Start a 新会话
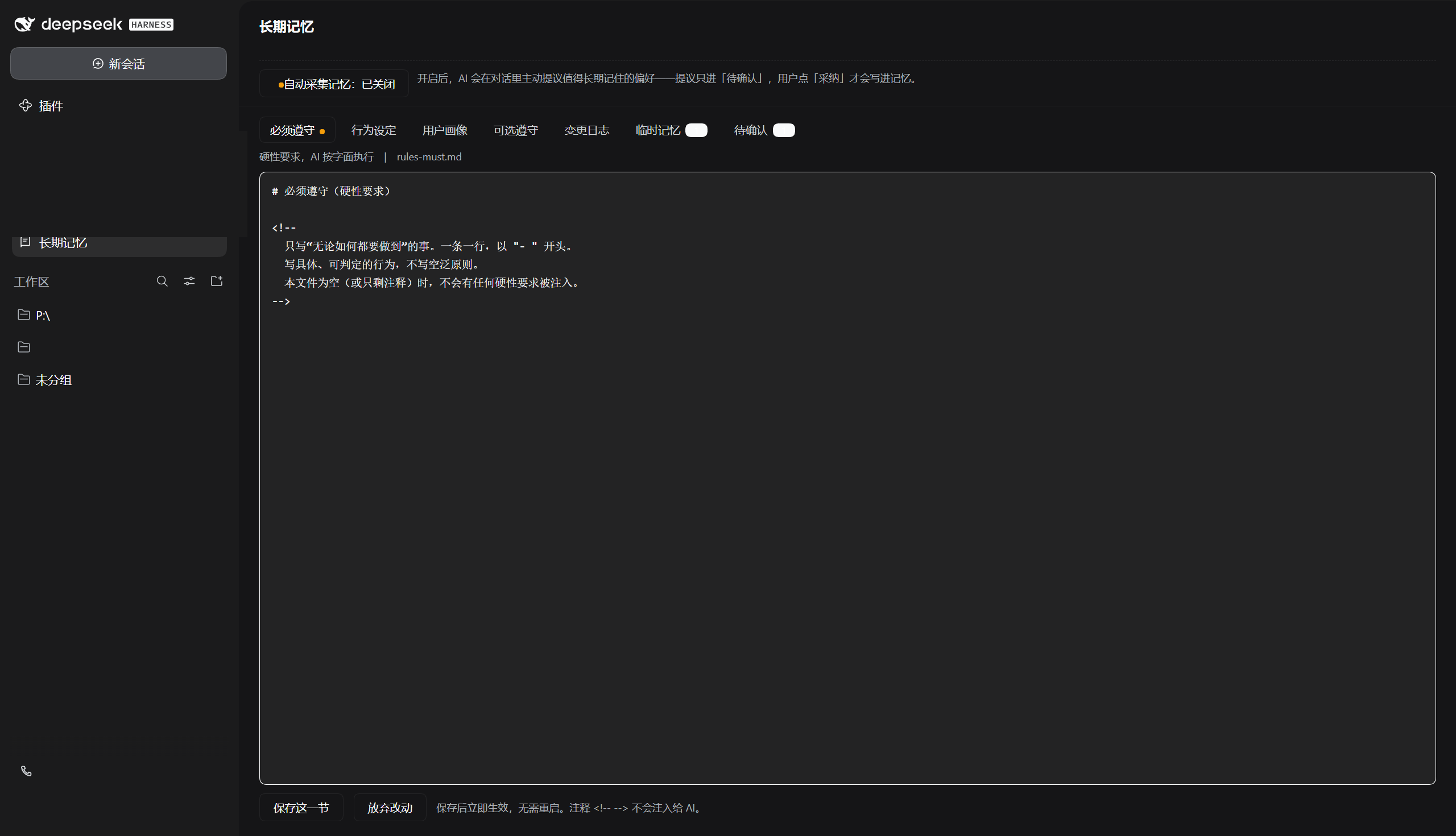 click(118, 64)
